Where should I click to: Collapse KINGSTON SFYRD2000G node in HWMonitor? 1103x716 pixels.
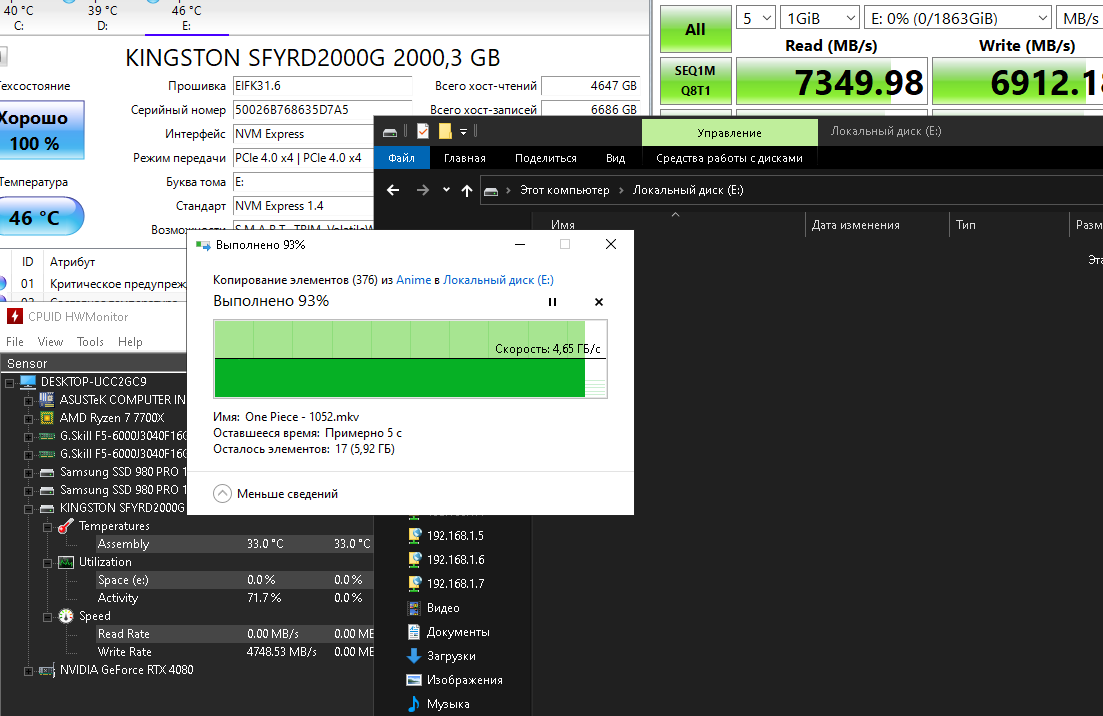tap(29, 509)
